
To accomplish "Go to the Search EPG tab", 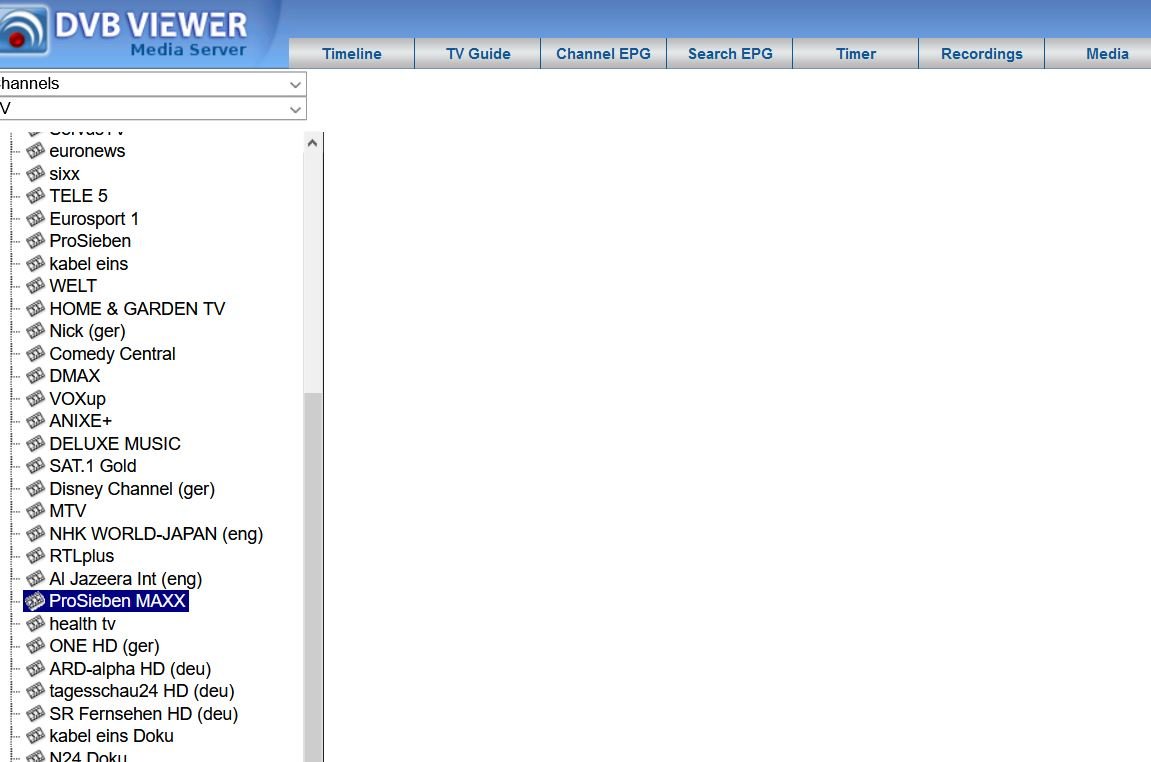I will coord(730,54).
